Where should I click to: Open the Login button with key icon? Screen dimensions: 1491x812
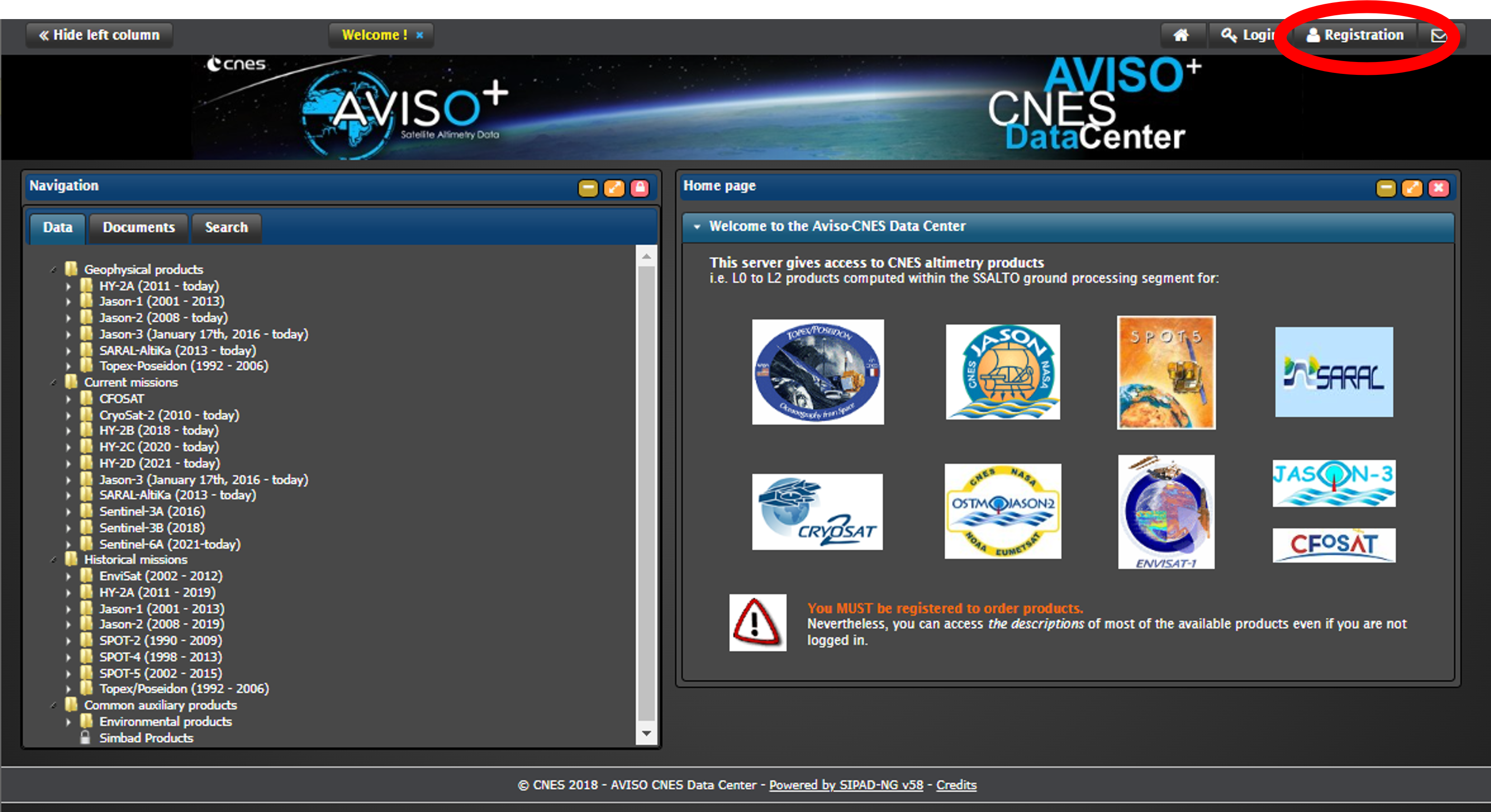point(1249,36)
